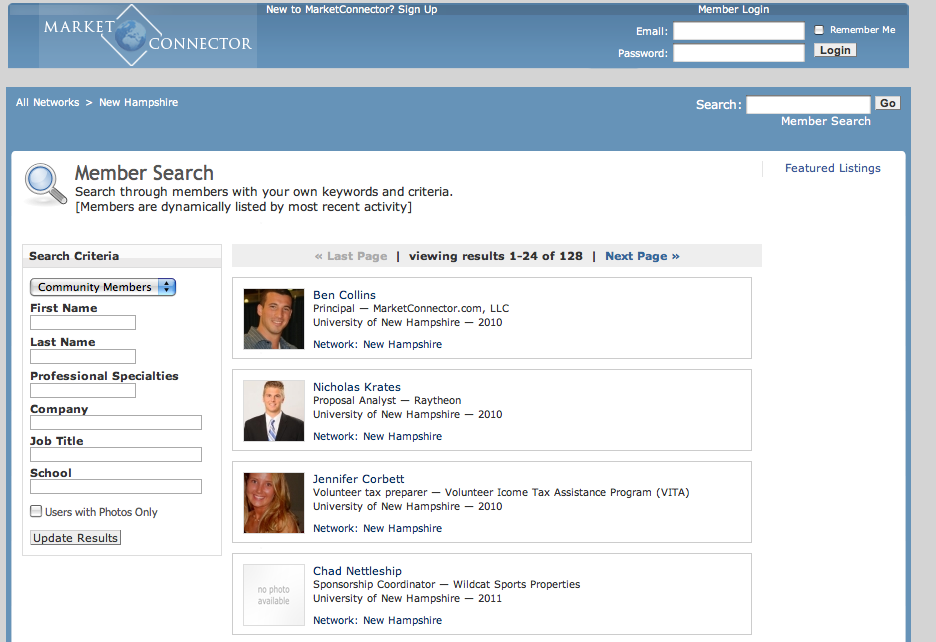Open Nicholas Krates profile photo
The height and width of the screenshot is (642, 936).
pyautogui.click(x=273, y=411)
